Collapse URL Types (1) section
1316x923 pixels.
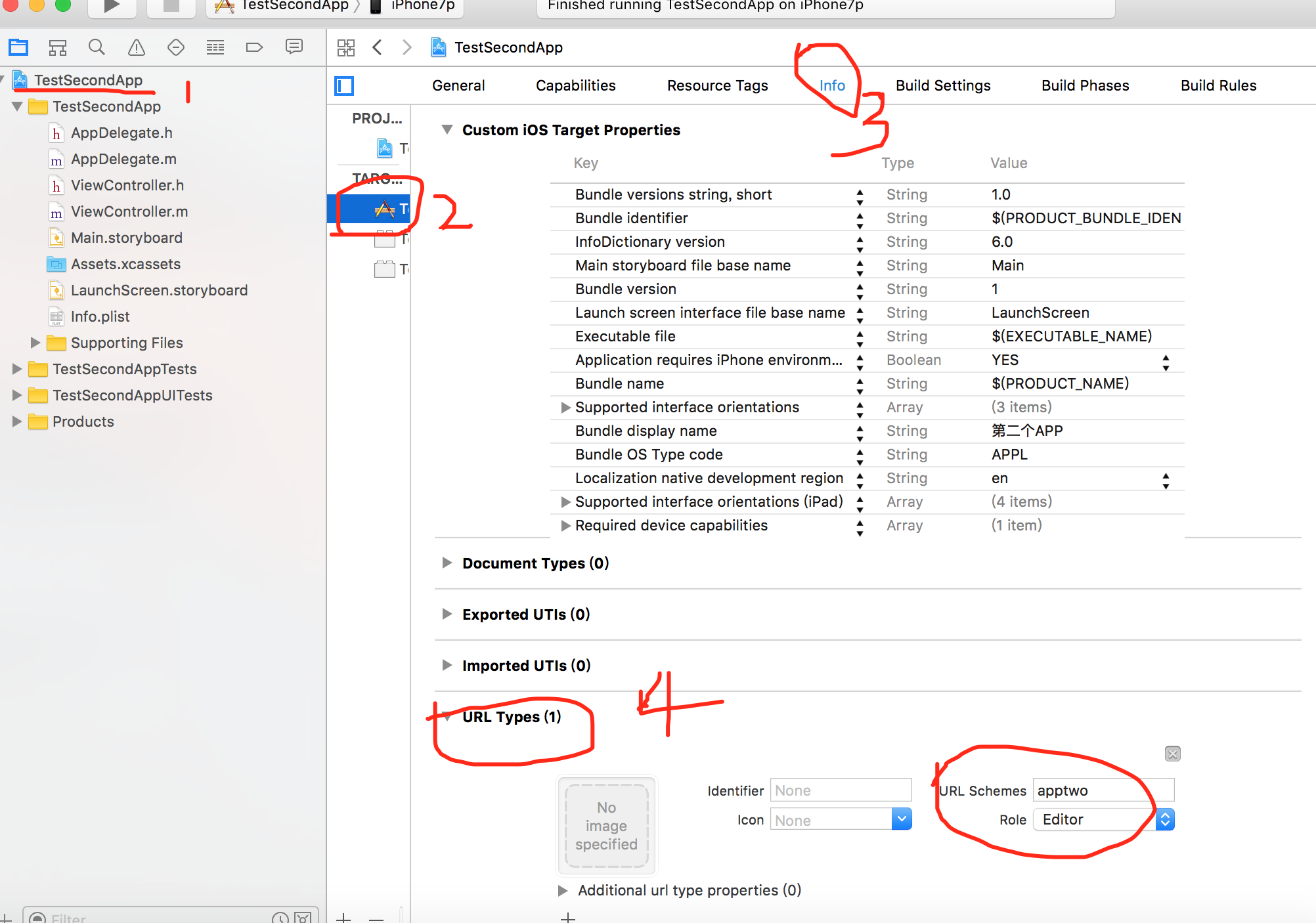click(x=447, y=717)
